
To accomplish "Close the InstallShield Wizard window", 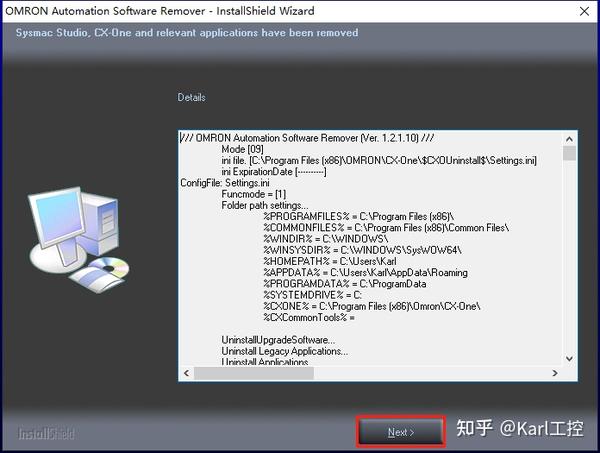I will click(584, 11).
